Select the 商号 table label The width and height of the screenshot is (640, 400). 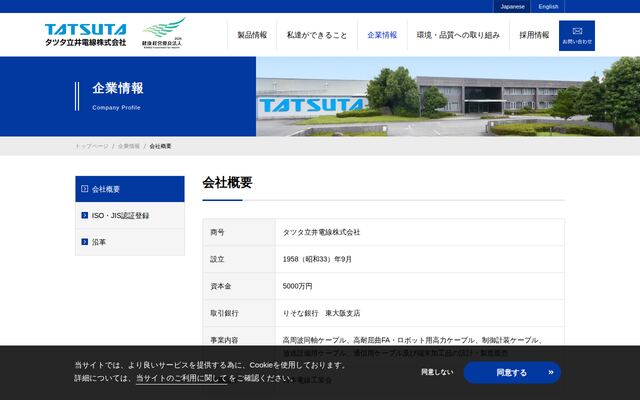point(217,232)
